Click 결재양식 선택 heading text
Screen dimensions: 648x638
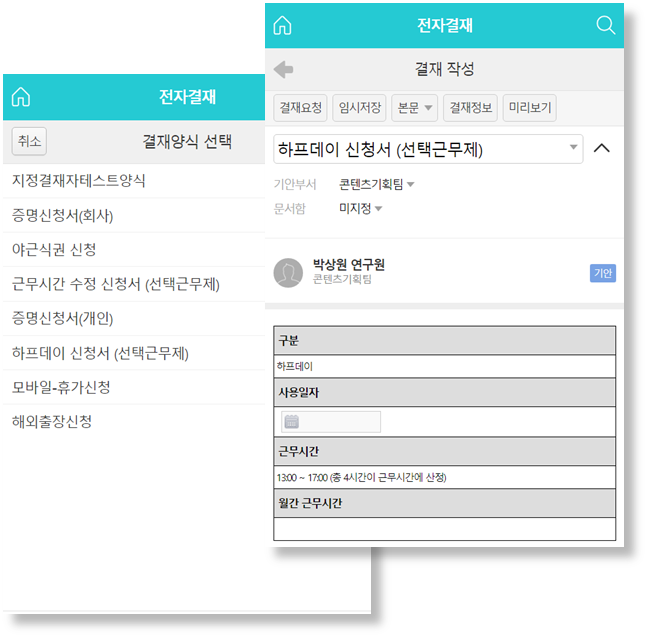pyautogui.click(x=187, y=141)
